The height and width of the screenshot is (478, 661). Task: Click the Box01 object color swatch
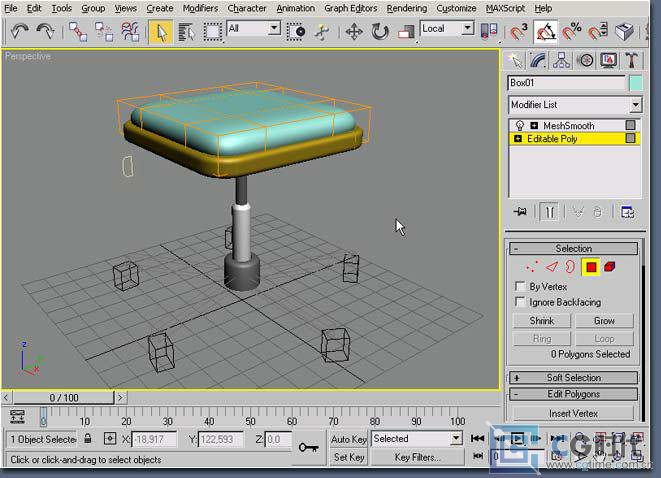636,83
